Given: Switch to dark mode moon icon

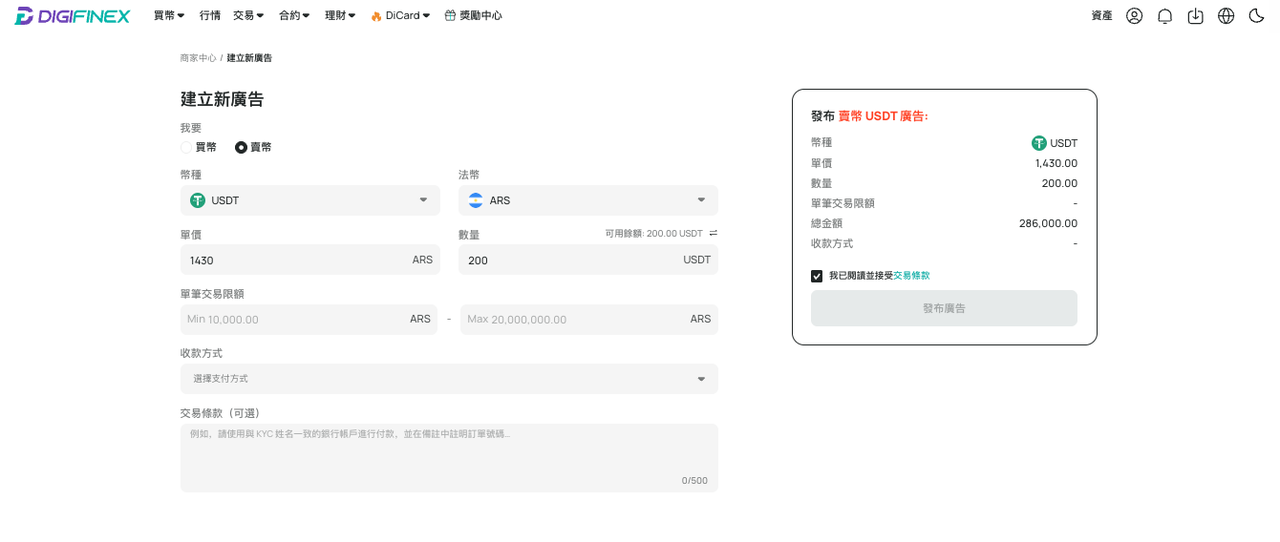Looking at the screenshot, I should 1256,16.
